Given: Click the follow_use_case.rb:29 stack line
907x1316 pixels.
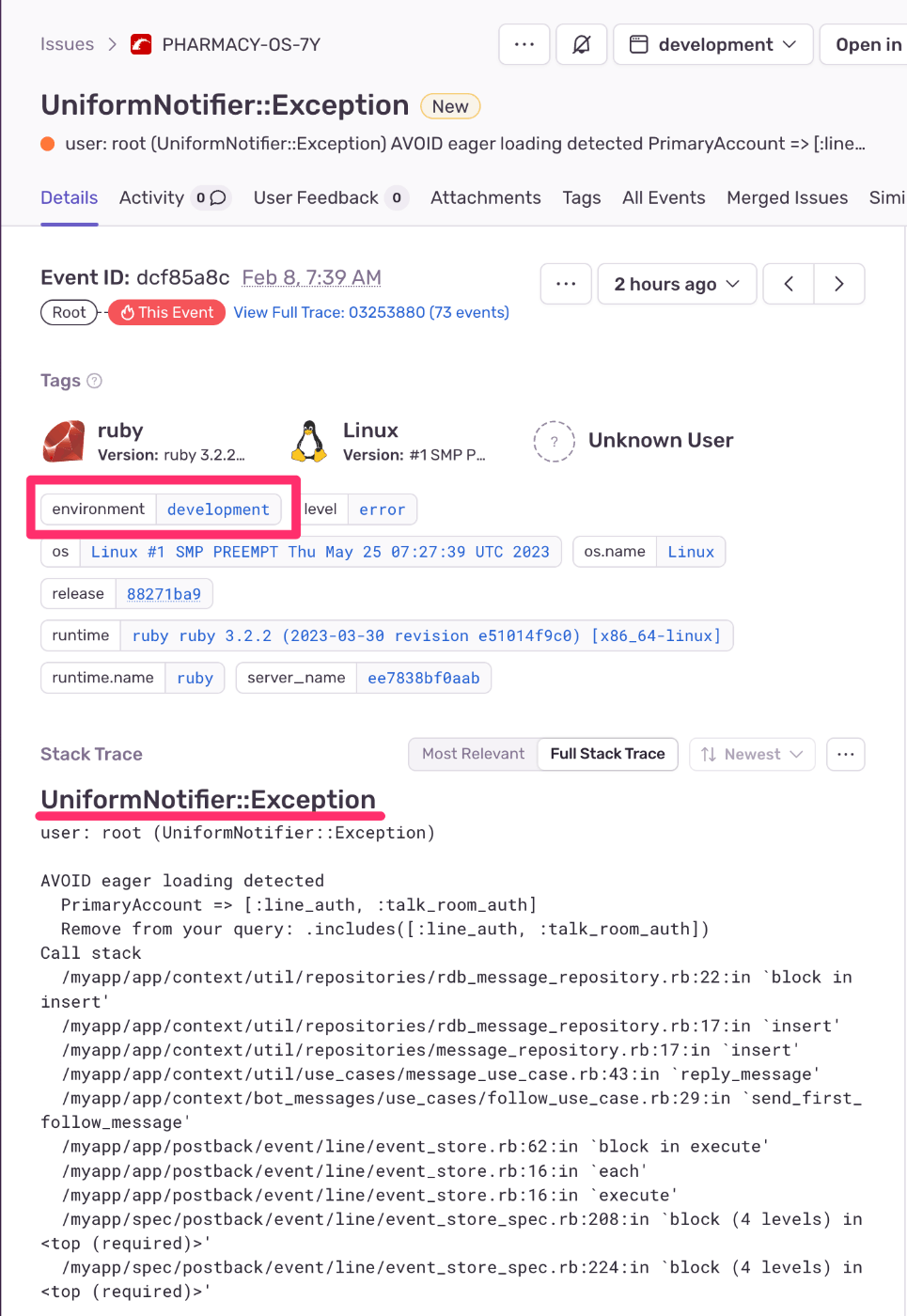Looking at the screenshot, I should tap(451, 1110).
